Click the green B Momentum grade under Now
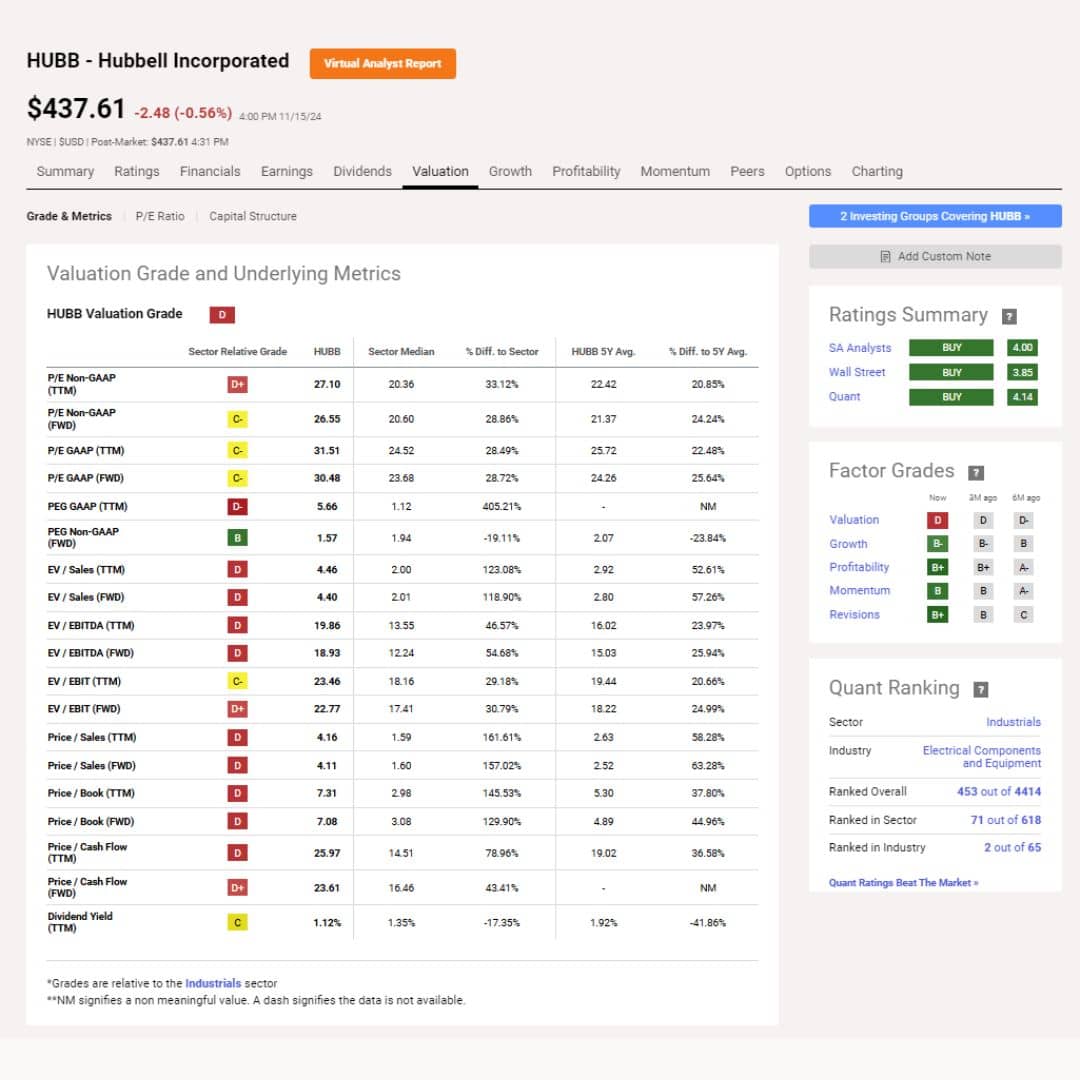 click(937, 591)
